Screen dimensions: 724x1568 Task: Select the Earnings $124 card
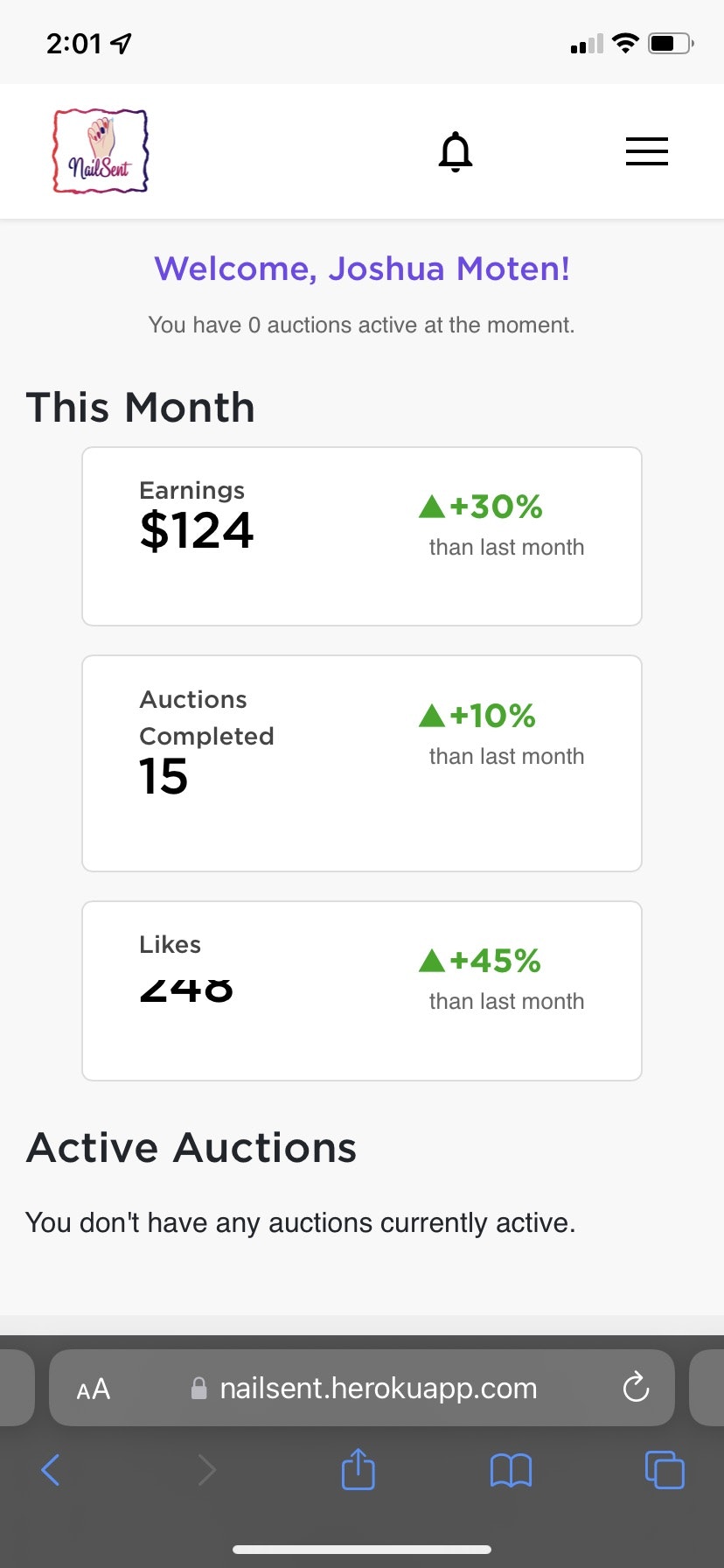(x=362, y=536)
